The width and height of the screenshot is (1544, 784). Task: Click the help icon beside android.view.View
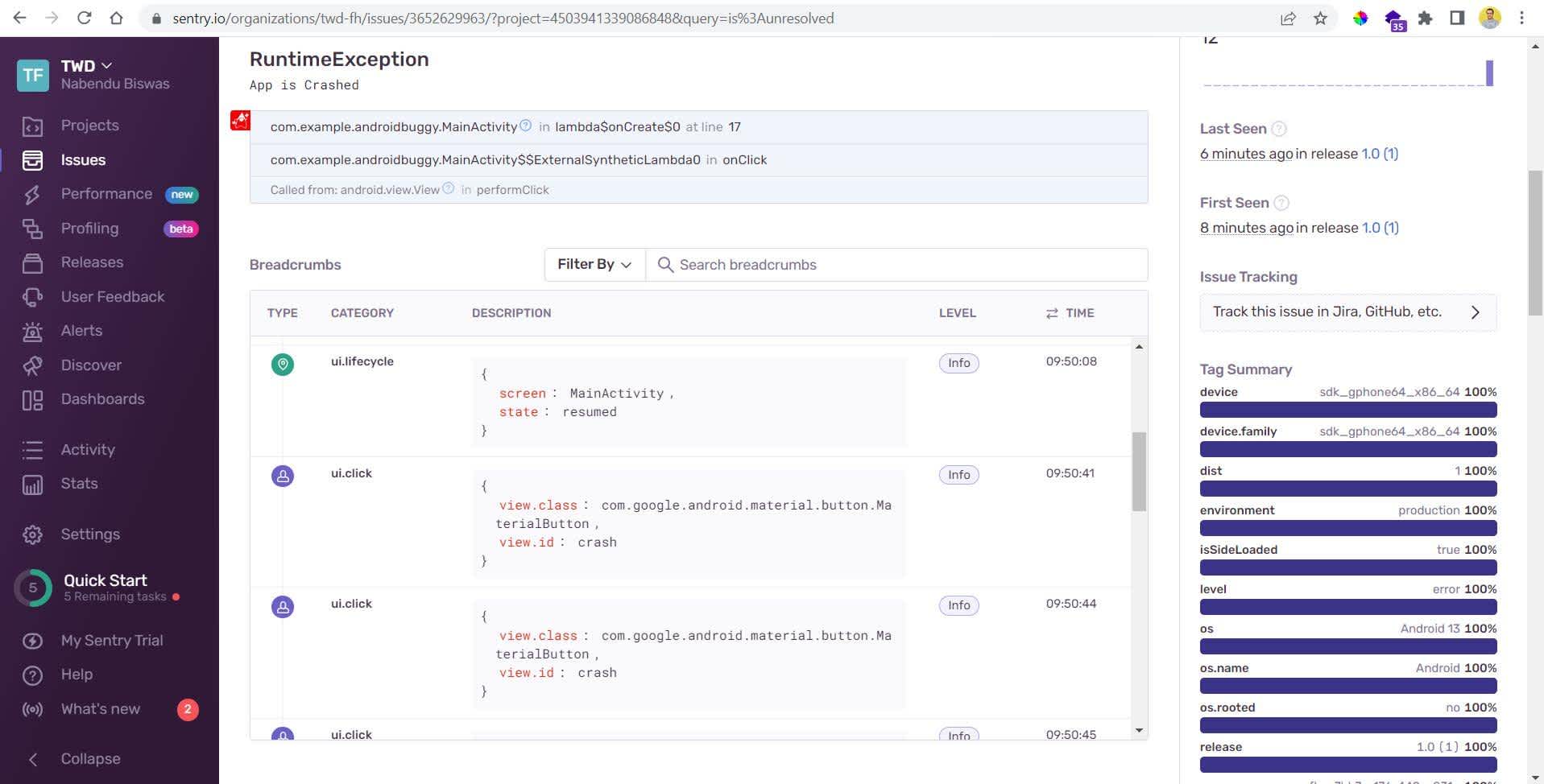(449, 188)
